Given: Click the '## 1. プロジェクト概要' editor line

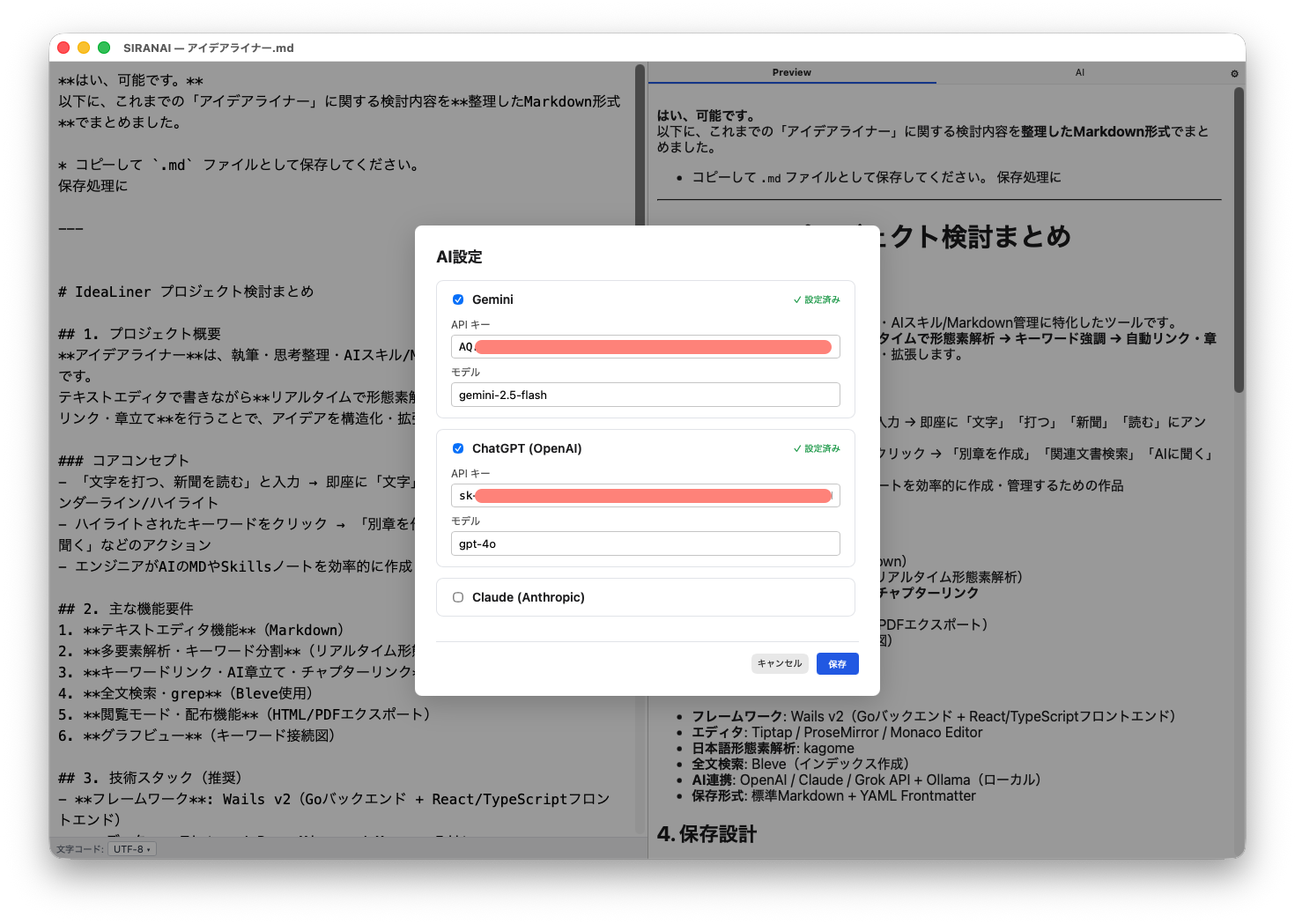Looking at the screenshot, I should pos(139,334).
